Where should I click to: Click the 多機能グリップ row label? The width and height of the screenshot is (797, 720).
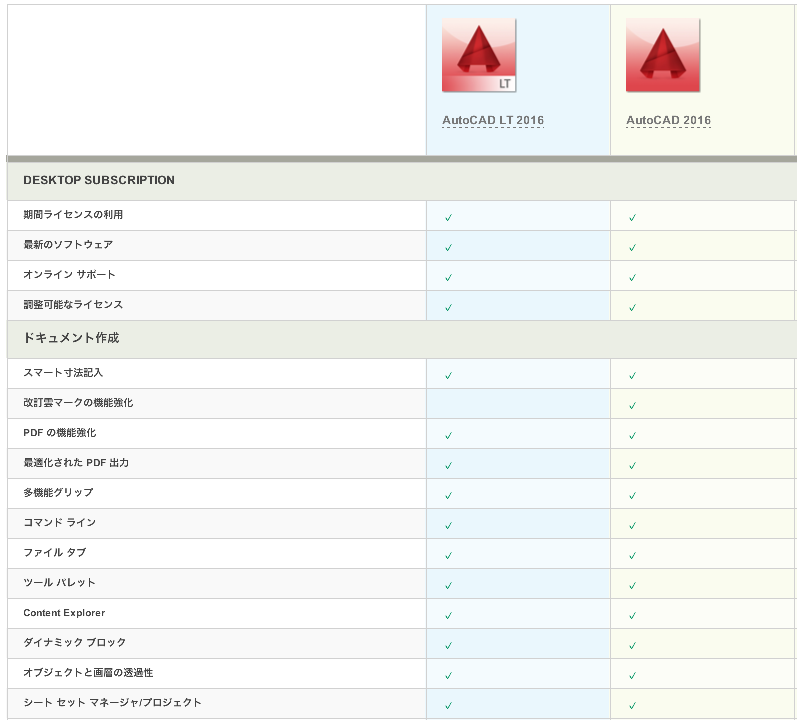pos(58,492)
